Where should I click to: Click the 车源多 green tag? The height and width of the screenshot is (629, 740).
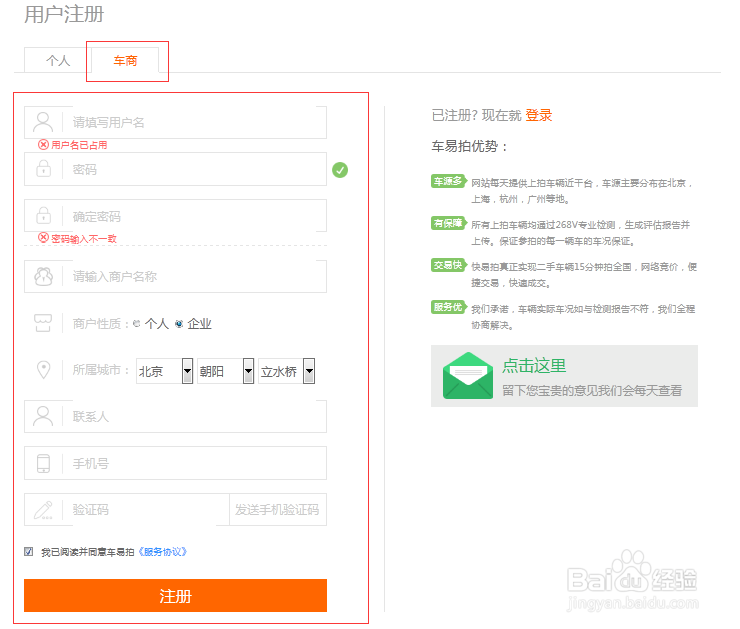click(x=448, y=181)
